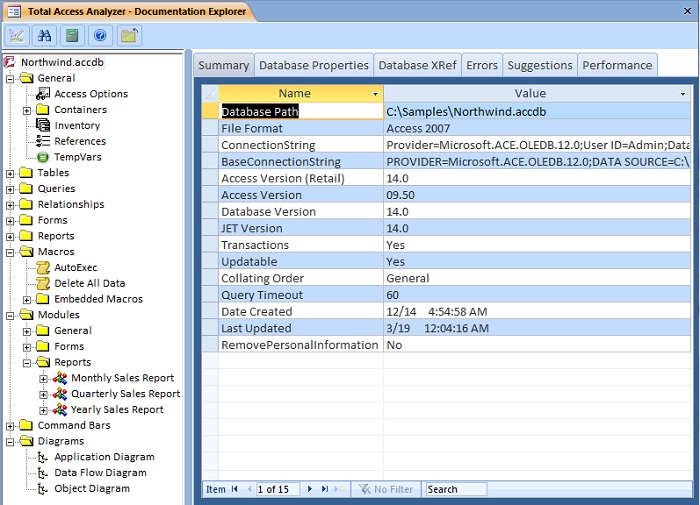
Task: Open the Name column dropdown arrow
Action: (x=375, y=94)
